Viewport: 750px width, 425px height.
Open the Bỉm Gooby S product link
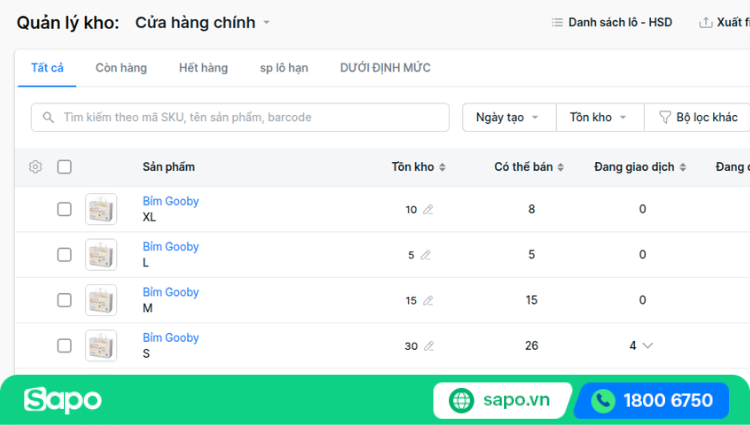click(x=171, y=338)
